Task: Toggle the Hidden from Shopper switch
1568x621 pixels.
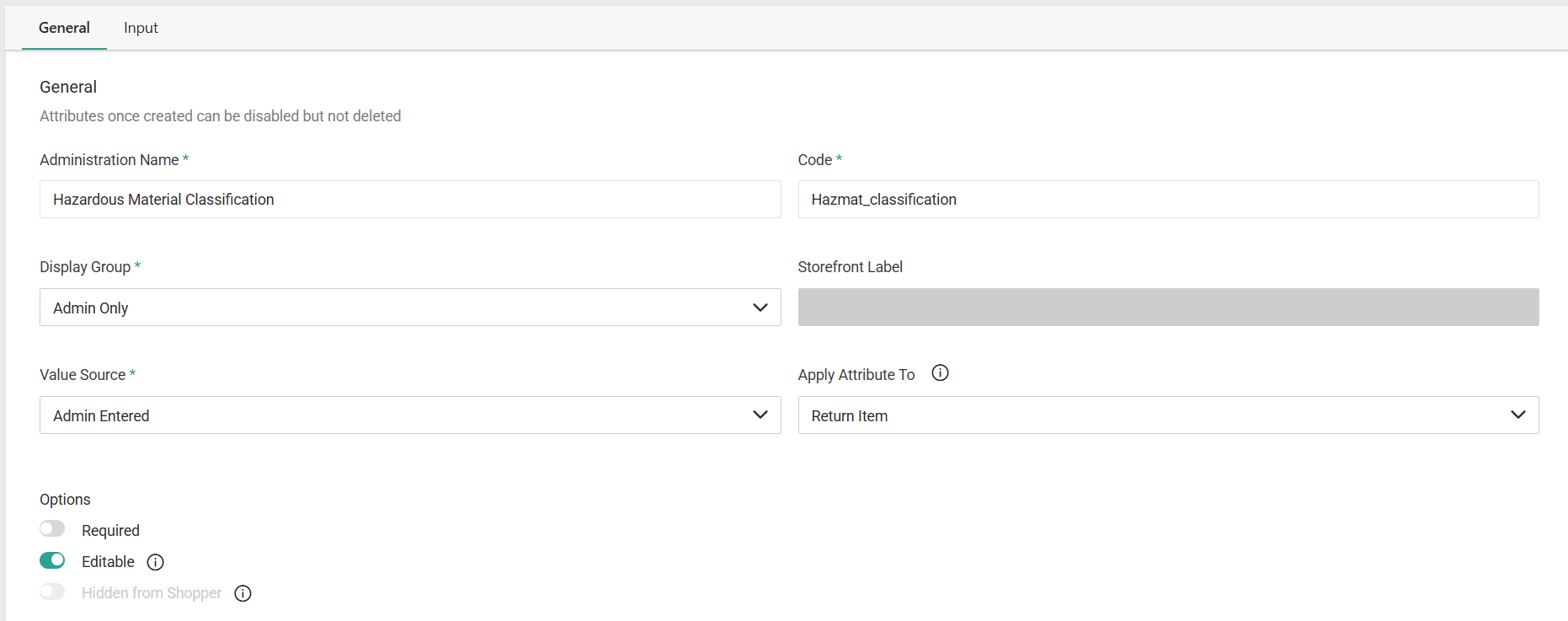Action: (x=52, y=592)
